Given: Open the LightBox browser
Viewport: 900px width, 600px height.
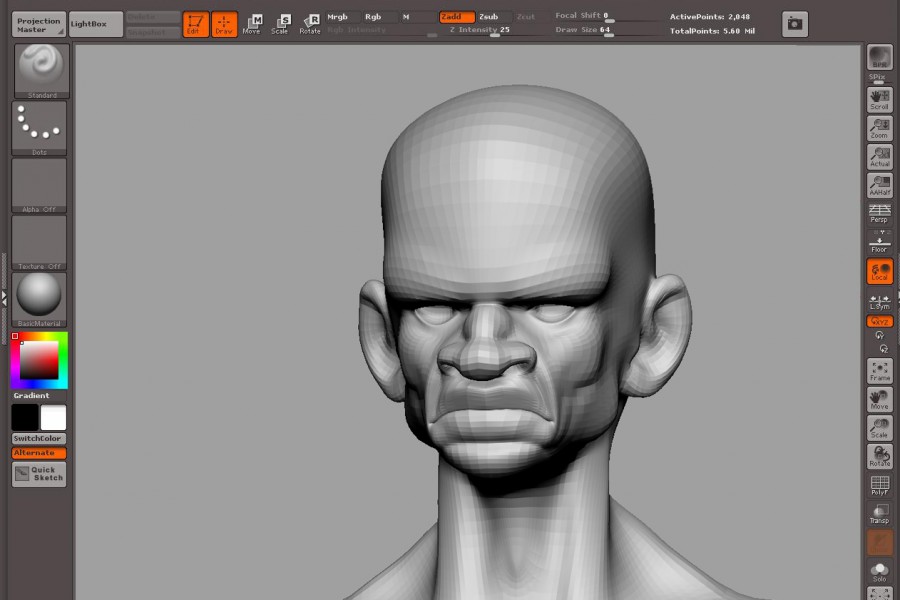Looking at the screenshot, I should pyautogui.click(x=96, y=24).
